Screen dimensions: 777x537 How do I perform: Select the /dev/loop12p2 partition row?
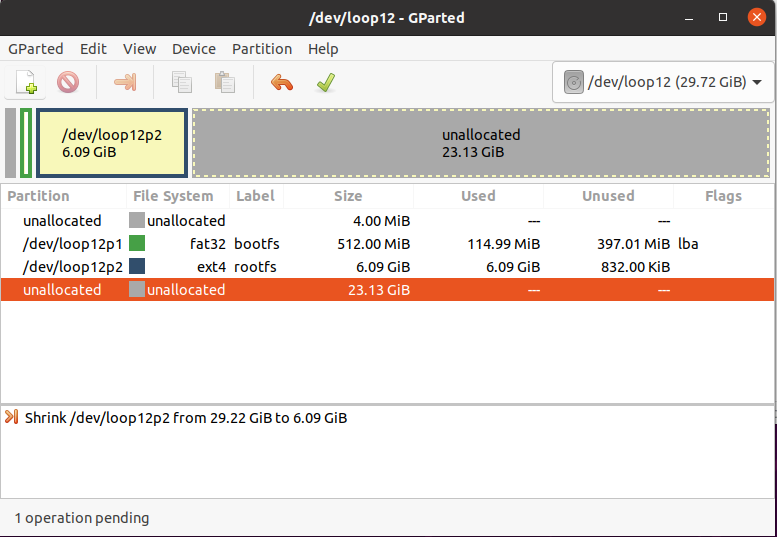pyautogui.click(x=388, y=267)
